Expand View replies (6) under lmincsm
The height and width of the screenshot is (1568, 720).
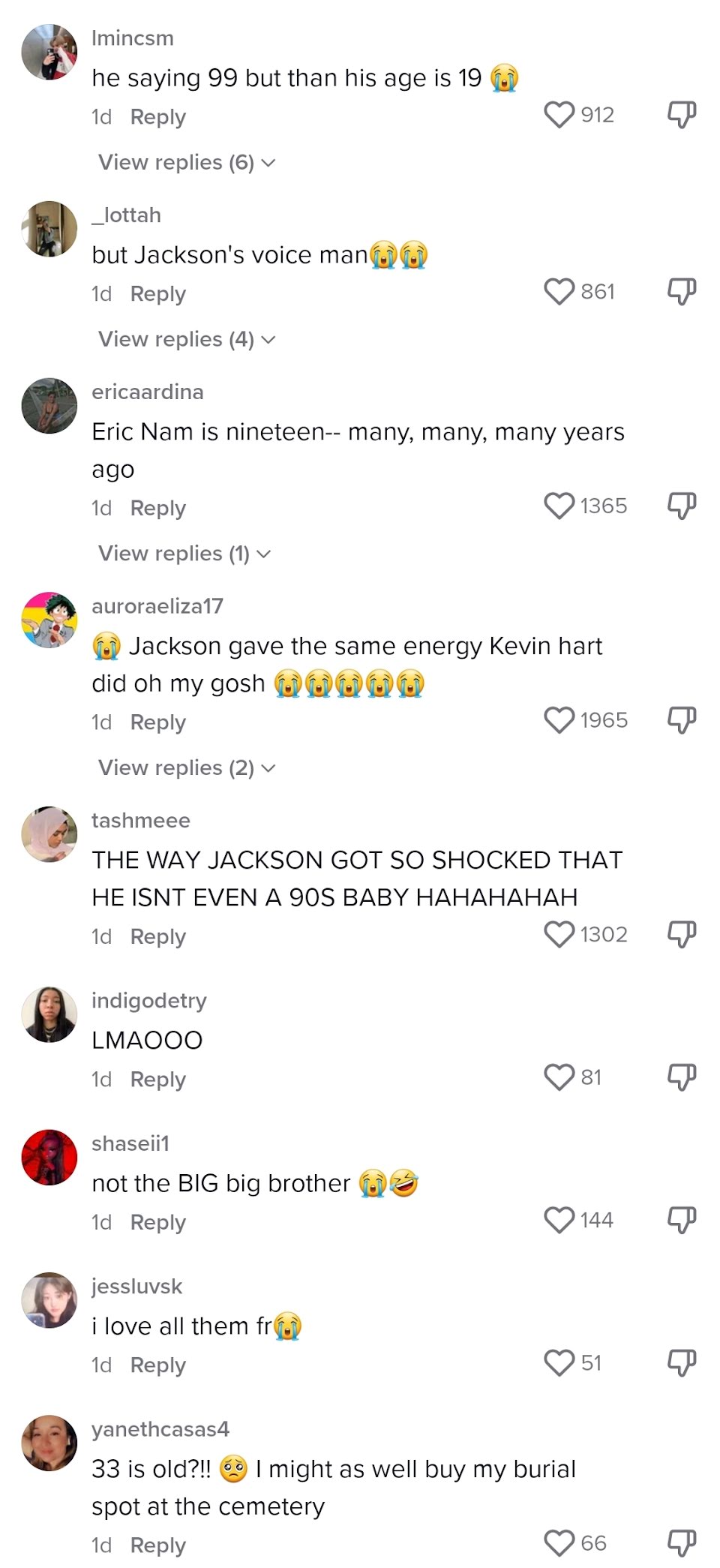[187, 162]
